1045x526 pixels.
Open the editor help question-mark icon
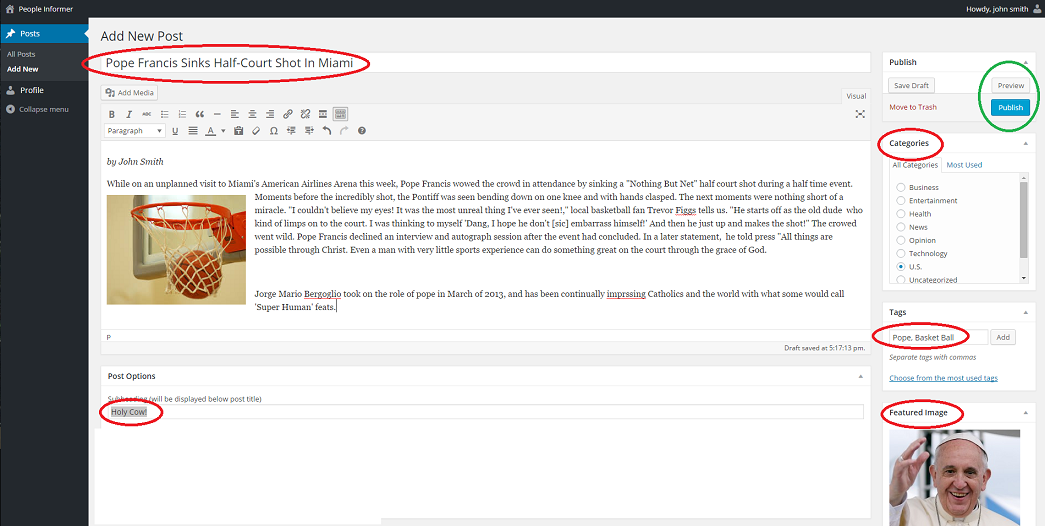pyautogui.click(x=361, y=131)
